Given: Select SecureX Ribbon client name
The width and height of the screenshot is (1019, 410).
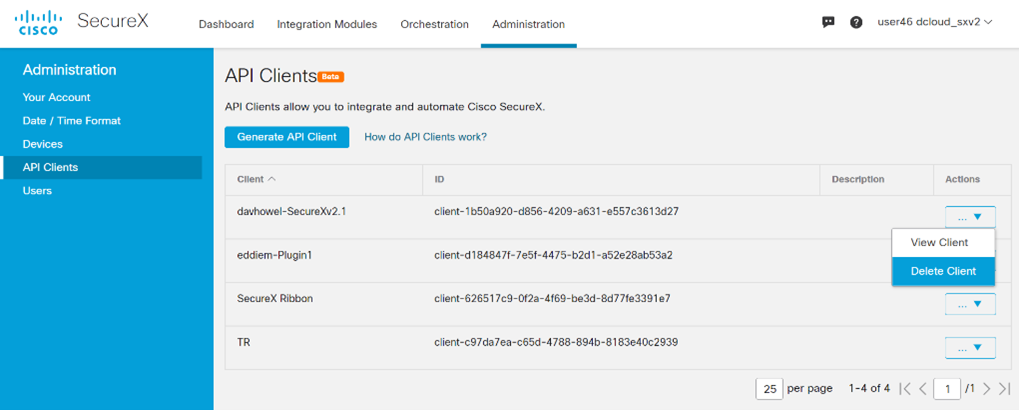Looking at the screenshot, I should 277,299.
